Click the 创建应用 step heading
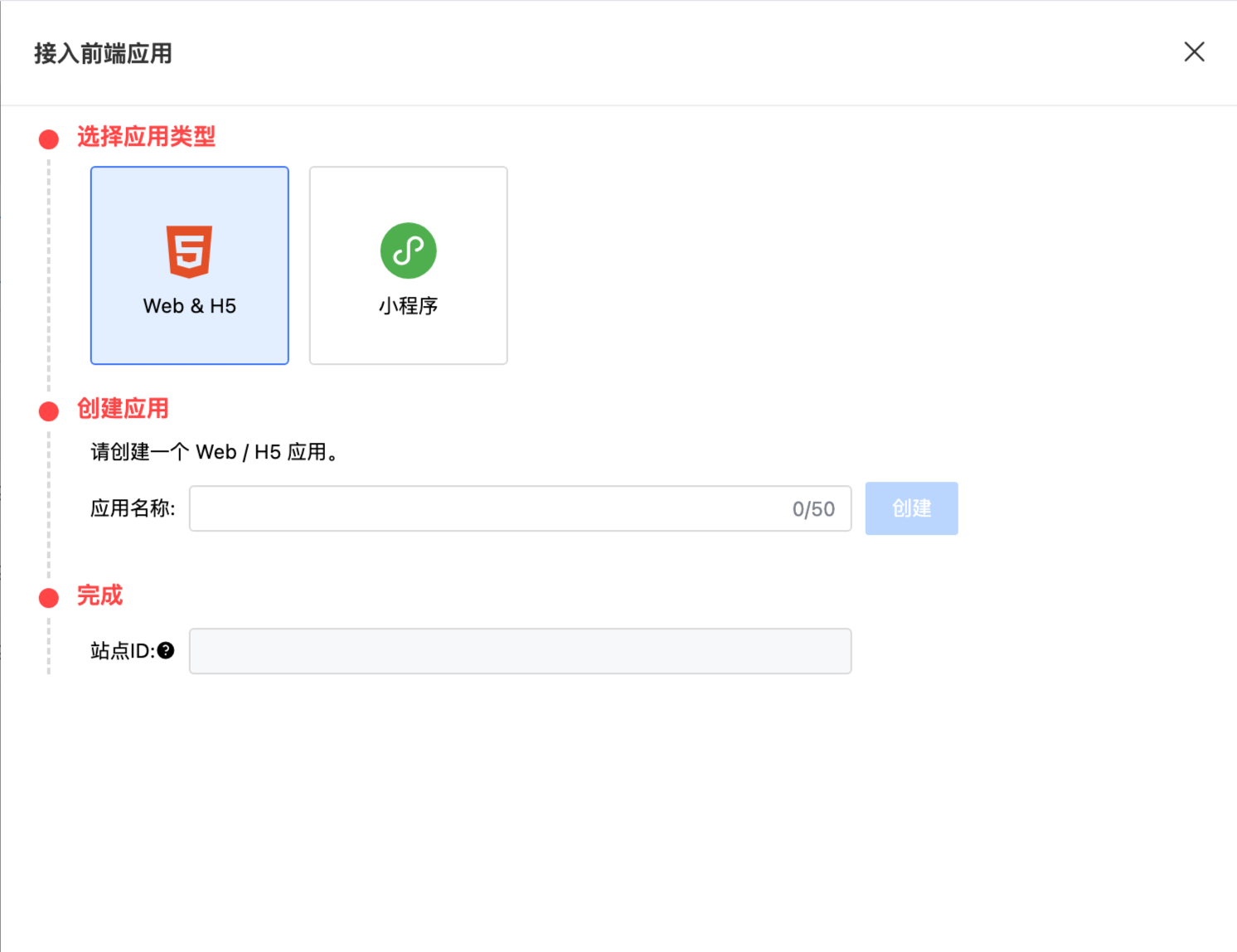The image size is (1237, 952). 123,409
